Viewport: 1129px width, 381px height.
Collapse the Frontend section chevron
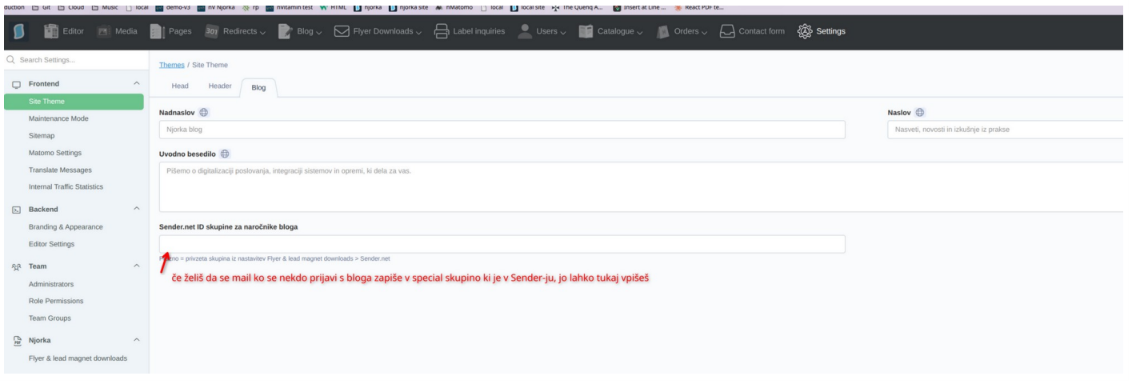tap(137, 84)
